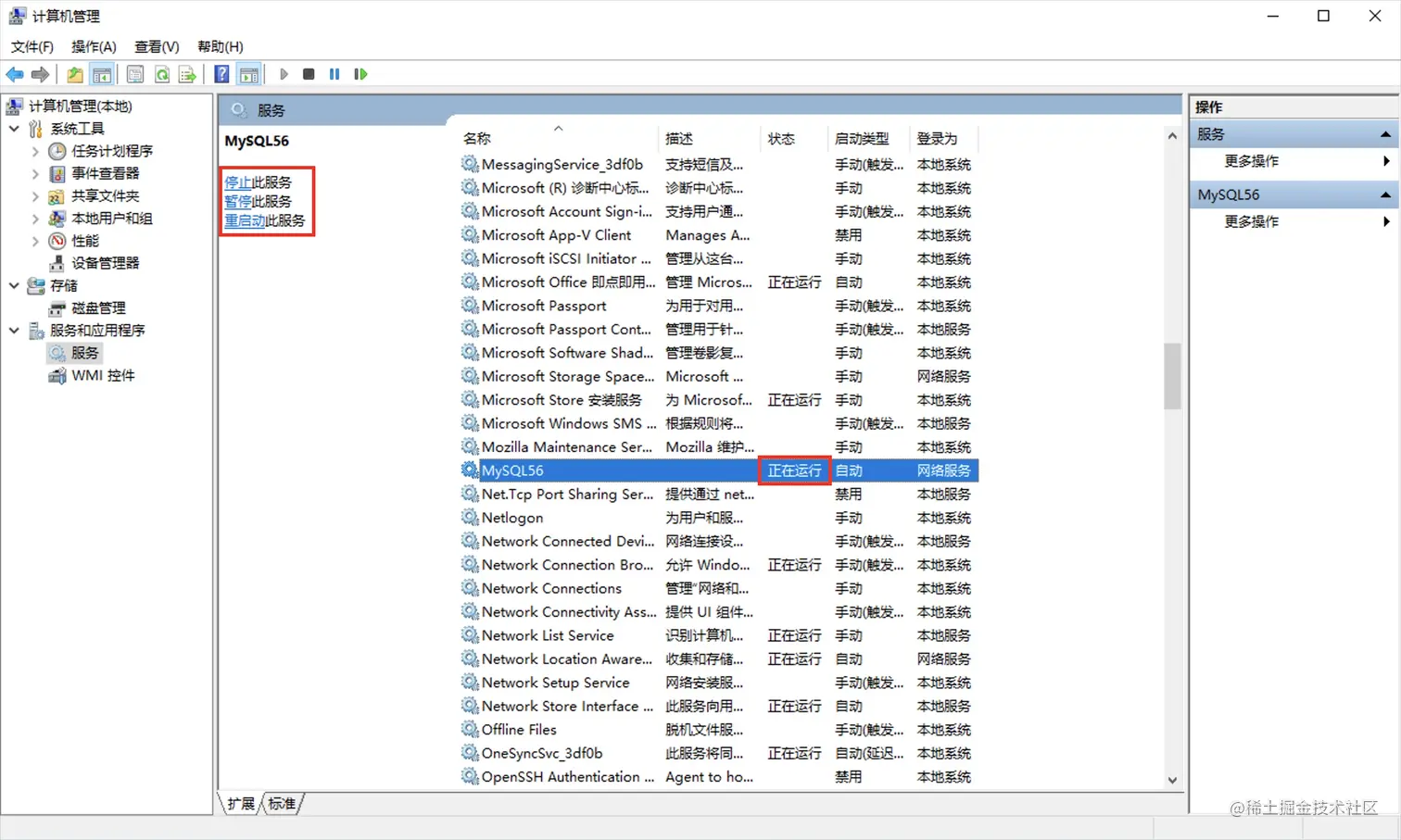
Task: Sort by the 登录为 column header
Action: [x=944, y=138]
